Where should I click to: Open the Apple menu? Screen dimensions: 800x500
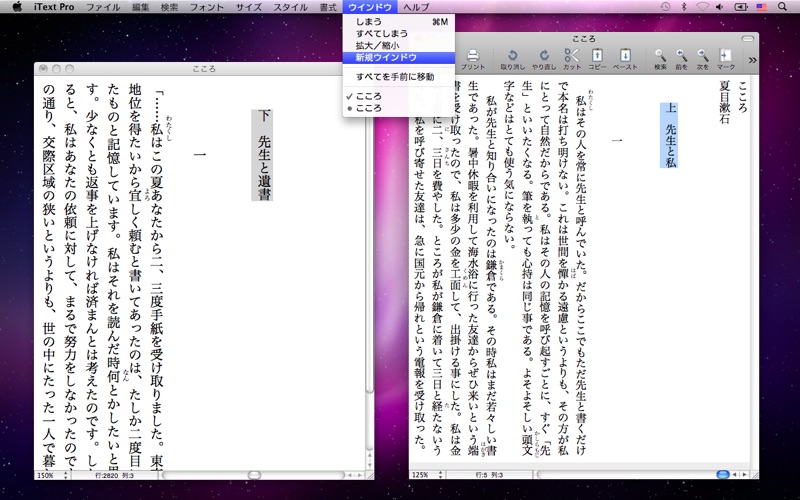pyautogui.click(x=17, y=7)
